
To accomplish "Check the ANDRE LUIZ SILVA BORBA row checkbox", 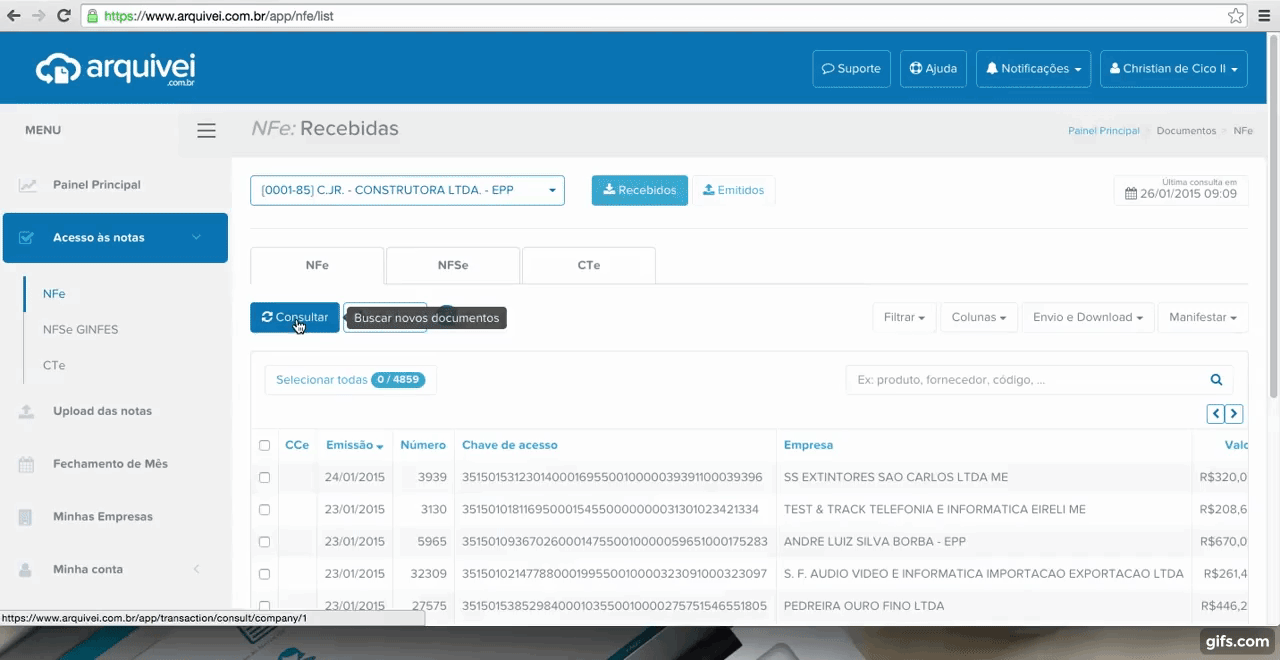I will pyautogui.click(x=264, y=541).
